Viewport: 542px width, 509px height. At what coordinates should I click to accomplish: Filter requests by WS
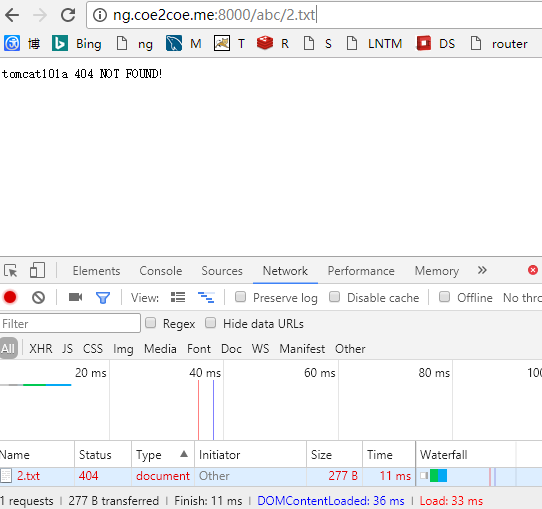(260, 349)
